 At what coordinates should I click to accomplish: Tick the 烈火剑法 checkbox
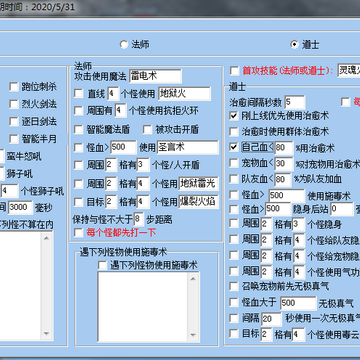pyautogui.click(x=14, y=104)
